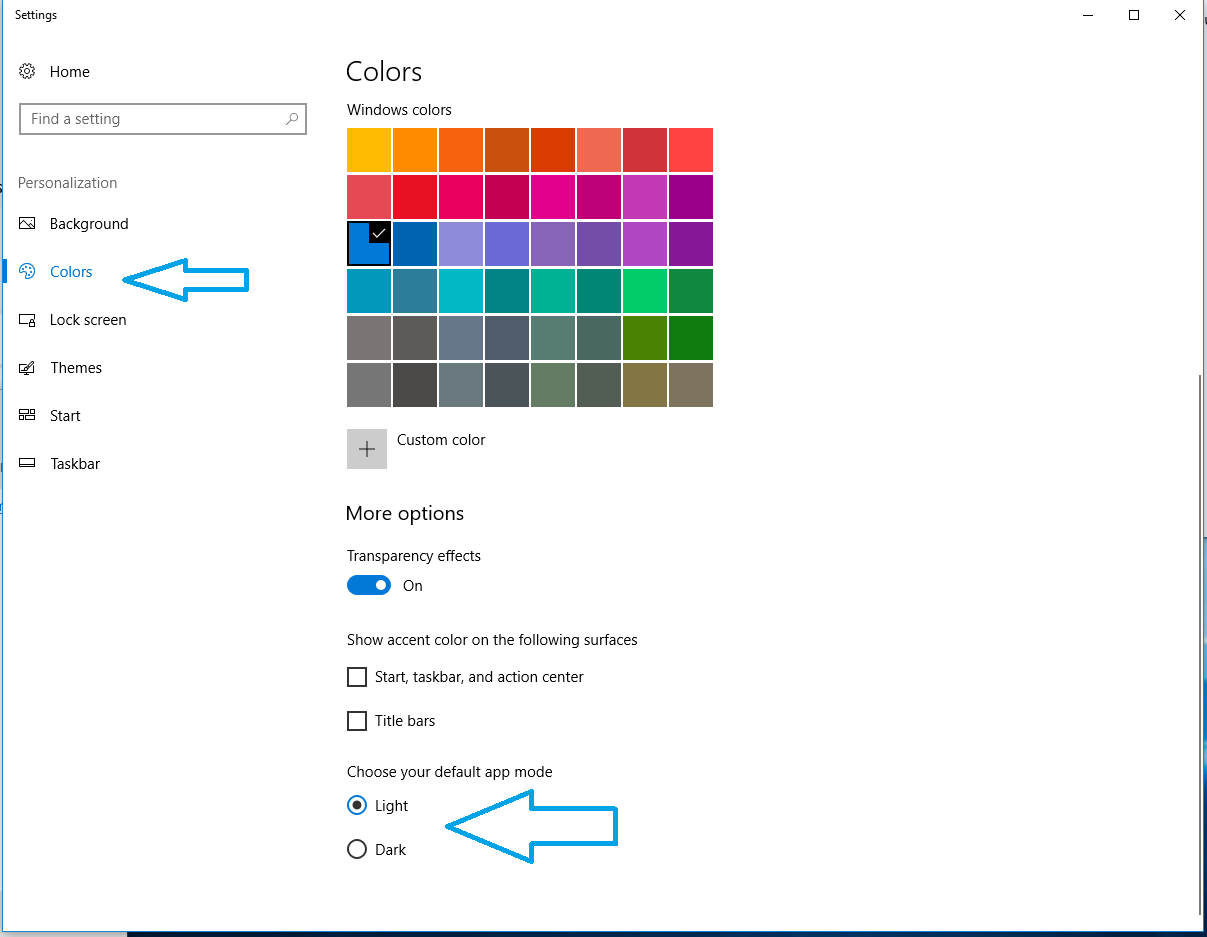The width and height of the screenshot is (1207, 937).
Task: Choose the bright green color swatch
Action: click(645, 291)
